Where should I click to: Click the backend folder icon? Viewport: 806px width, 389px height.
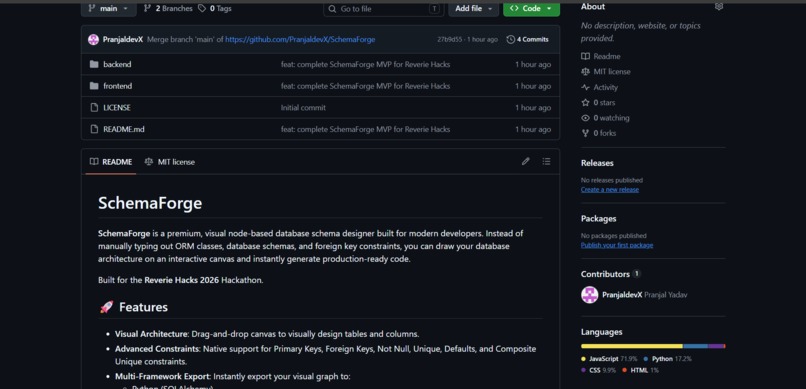tap(94, 64)
